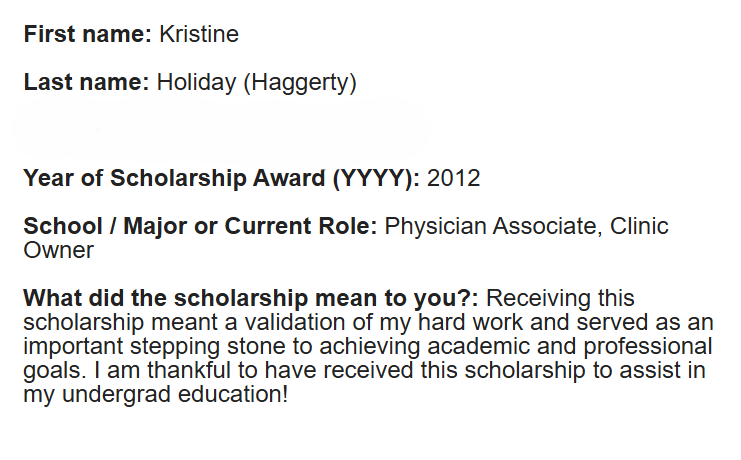The height and width of the screenshot is (460, 741).
Task: Click the "Physician Associate, Clinic" text
Action: [526, 226]
